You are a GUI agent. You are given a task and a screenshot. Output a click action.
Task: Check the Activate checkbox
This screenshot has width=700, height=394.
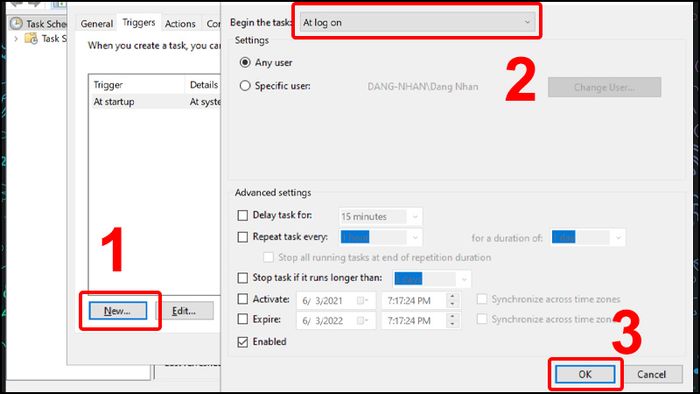(242, 299)
